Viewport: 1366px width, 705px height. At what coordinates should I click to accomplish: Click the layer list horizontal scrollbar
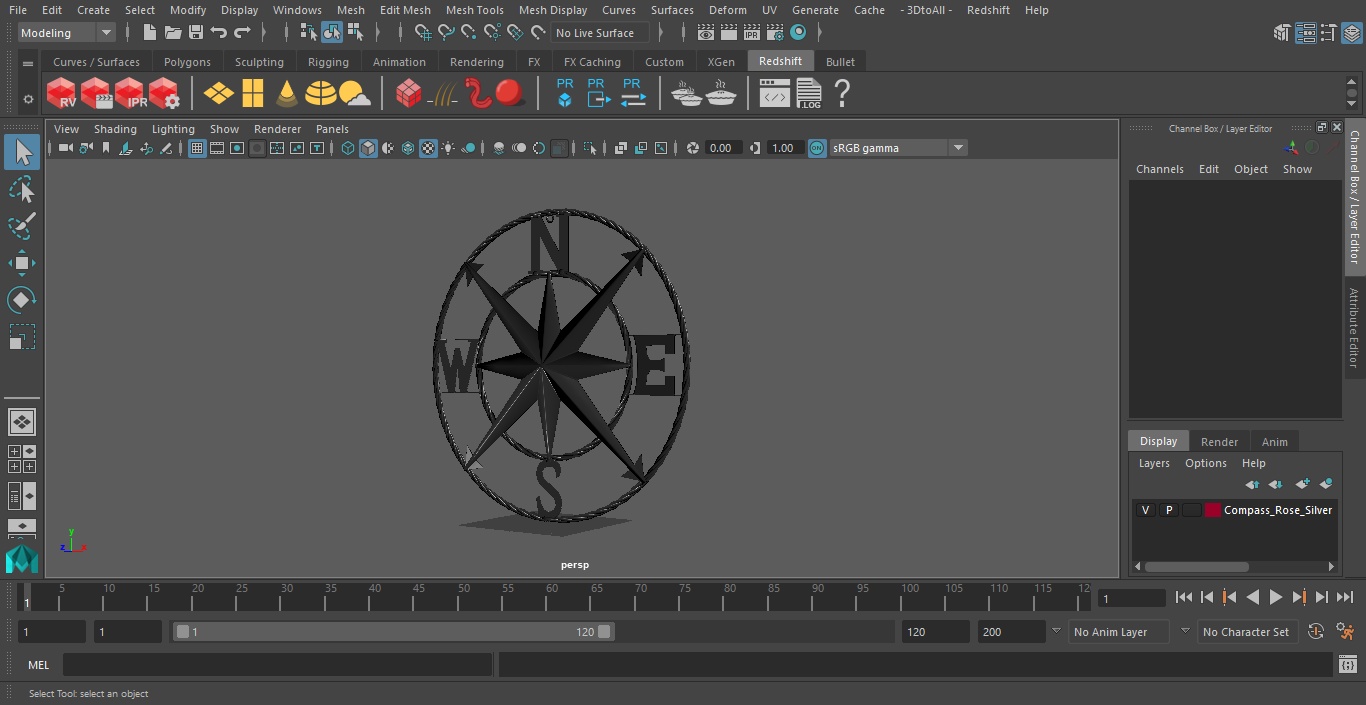click(x=1196, y=566)
